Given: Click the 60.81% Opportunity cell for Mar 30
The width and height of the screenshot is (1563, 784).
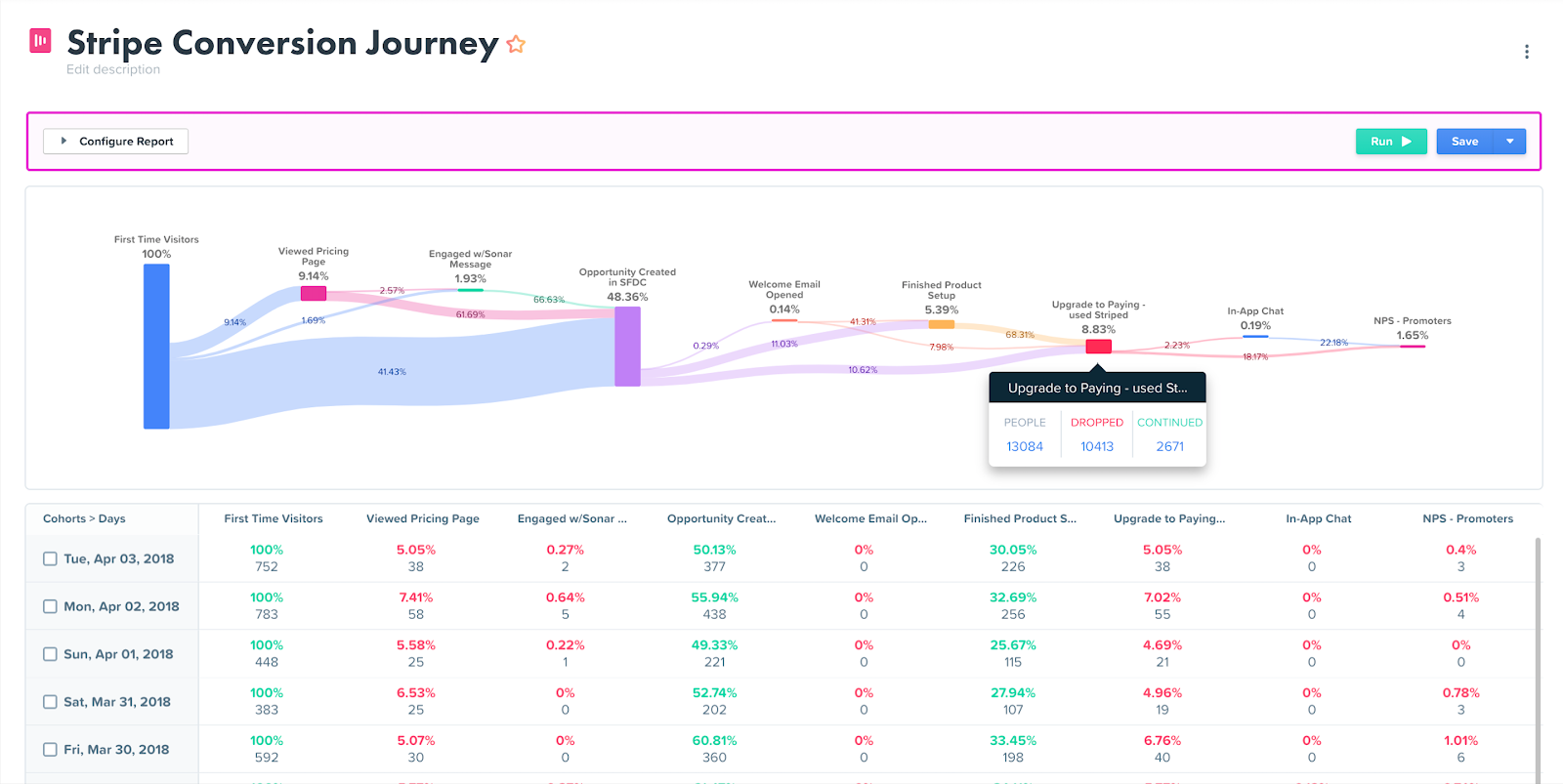Looking at the screenshot, I should click(715, 741).
